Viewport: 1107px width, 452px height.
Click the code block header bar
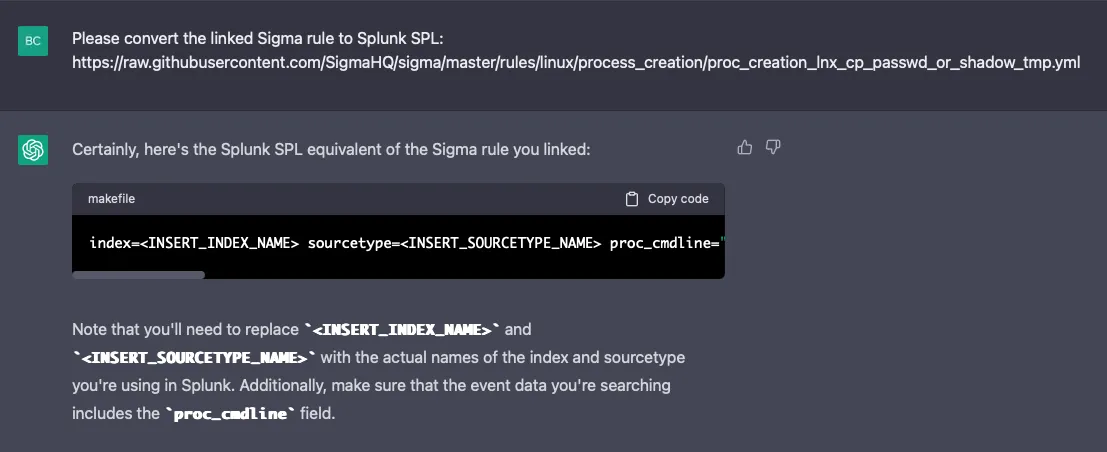[x=398, y=199]
